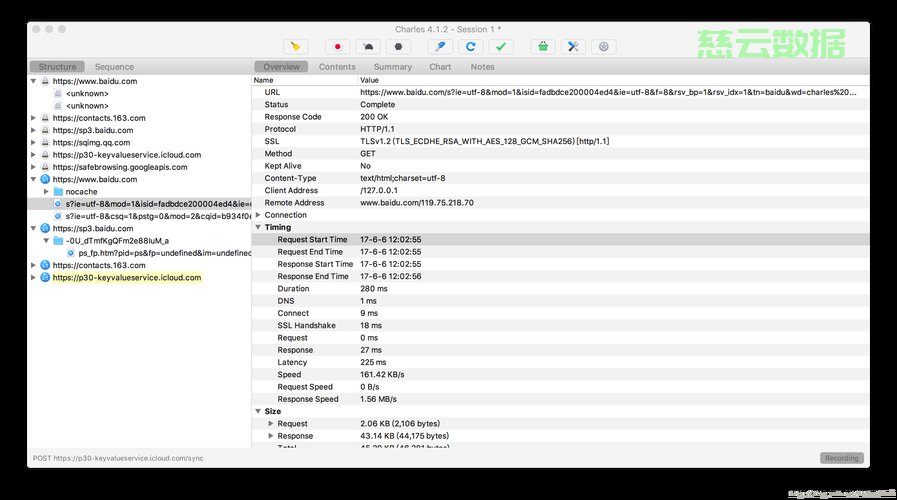Toggle throttling with the turtle icon
Viewport: 897px width, 500px height.
369,46
